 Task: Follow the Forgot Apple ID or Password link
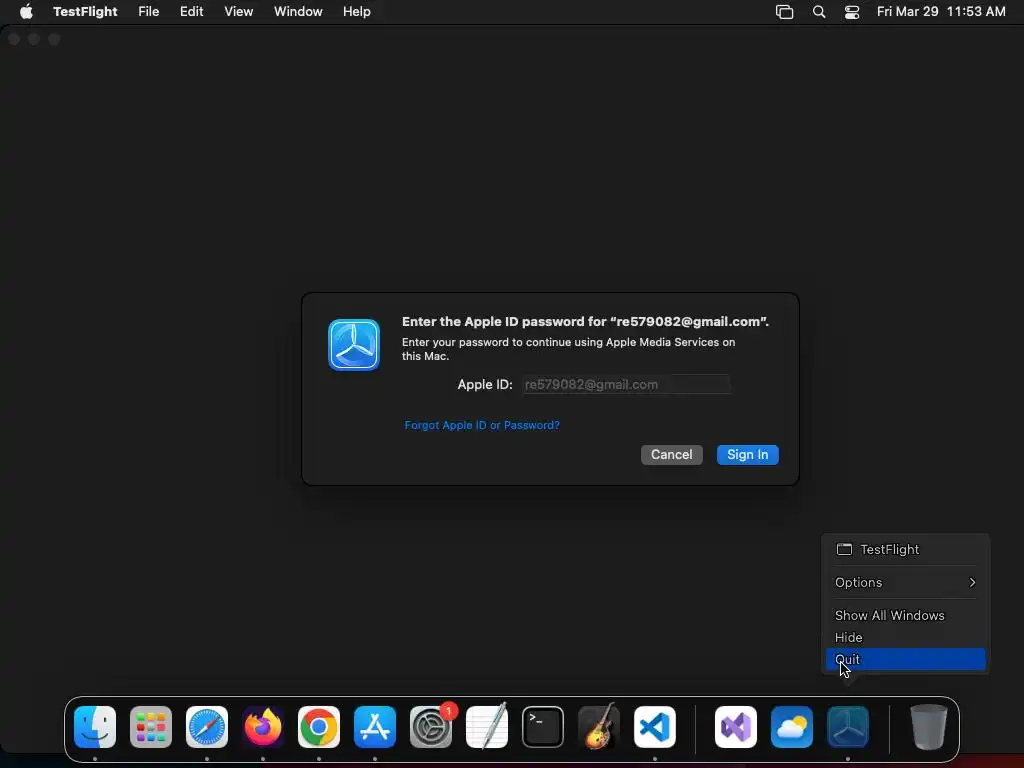click(x=482, y=425)
